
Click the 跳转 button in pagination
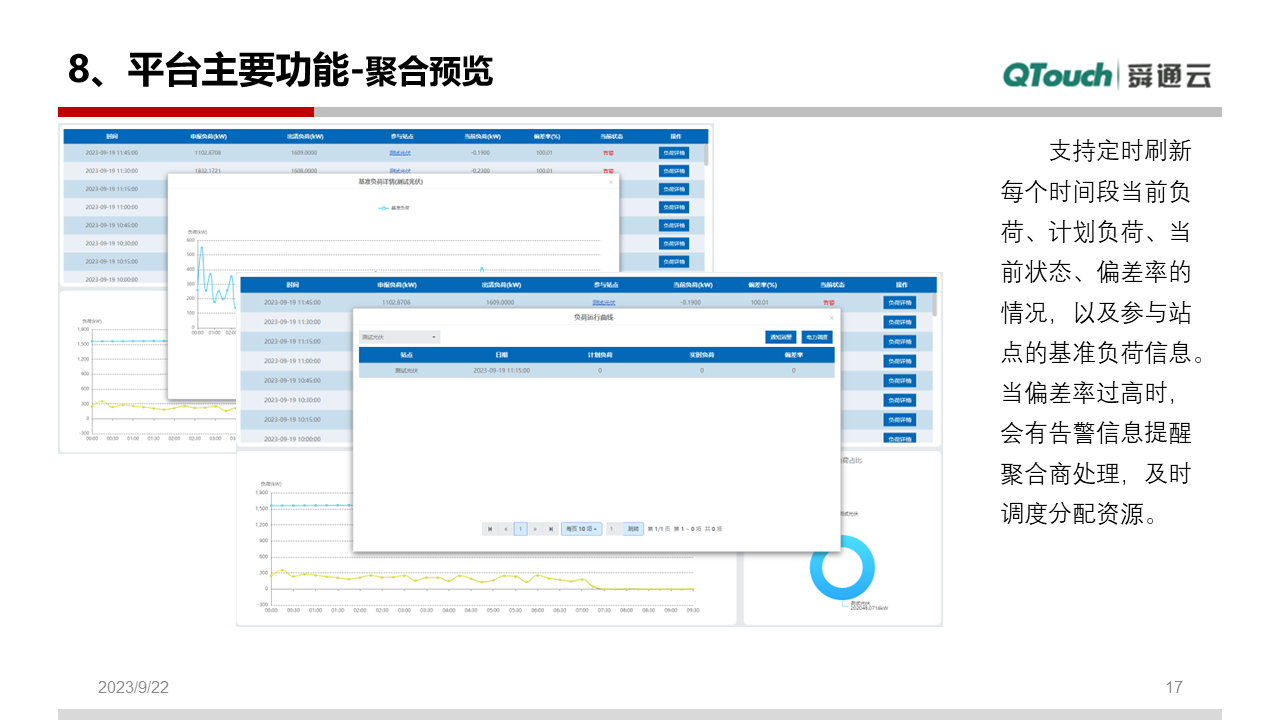(x=633, y=528)
